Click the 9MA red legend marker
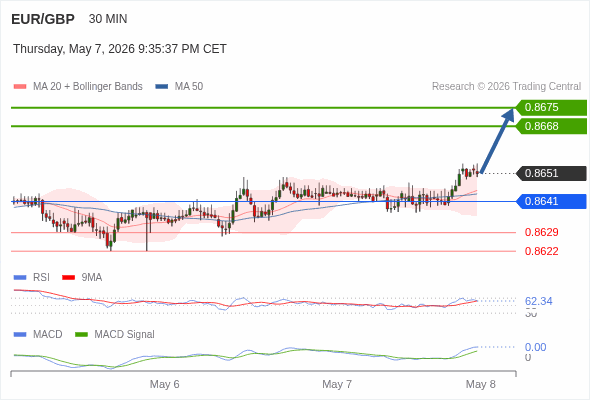590x400 pixels. coord(68,278)
